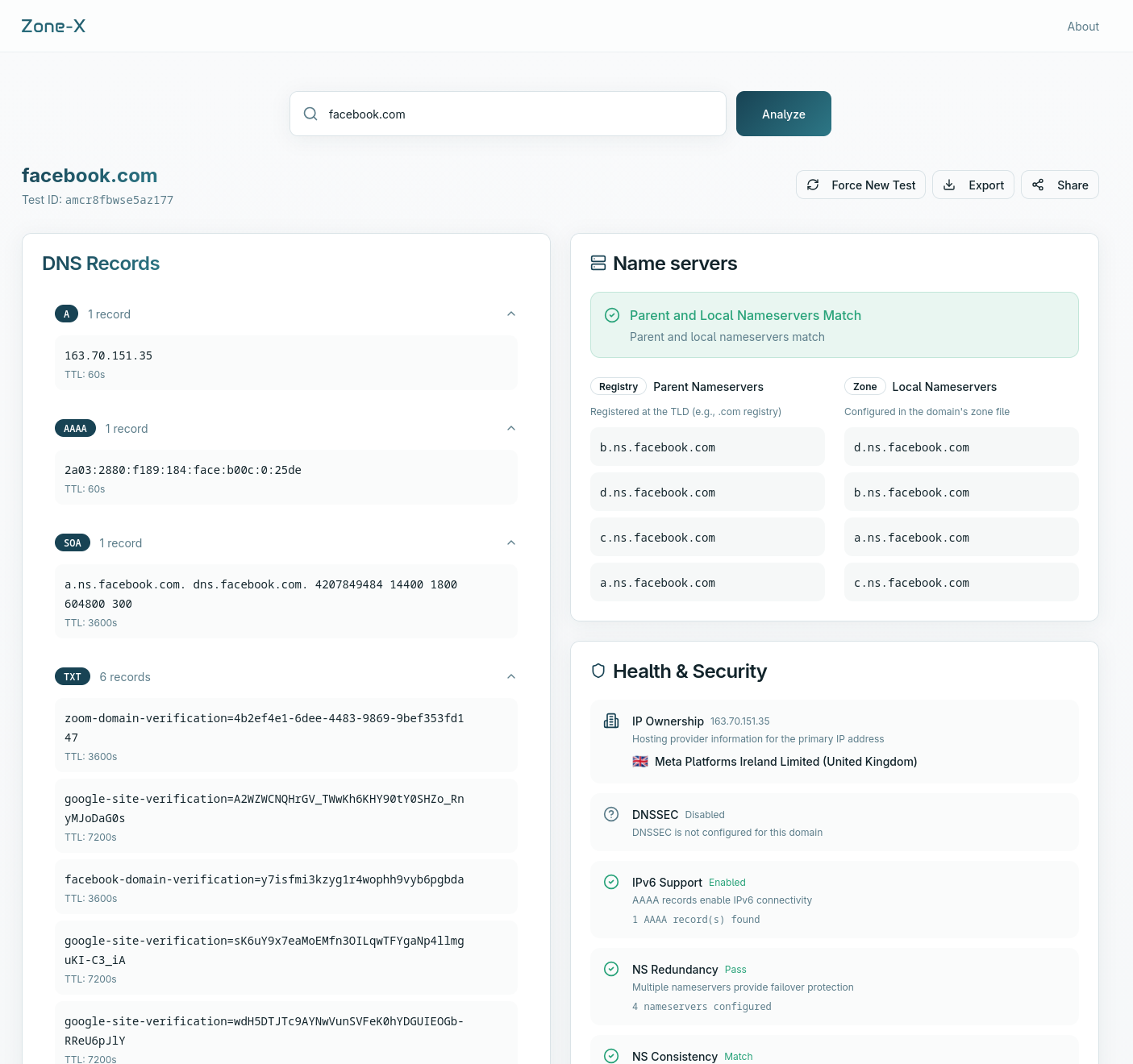Image resolution: width=1133 pixels, height=1064 pixels.
Task: Click the IP Ownership building icon
Action: click(x=611, y=721)
